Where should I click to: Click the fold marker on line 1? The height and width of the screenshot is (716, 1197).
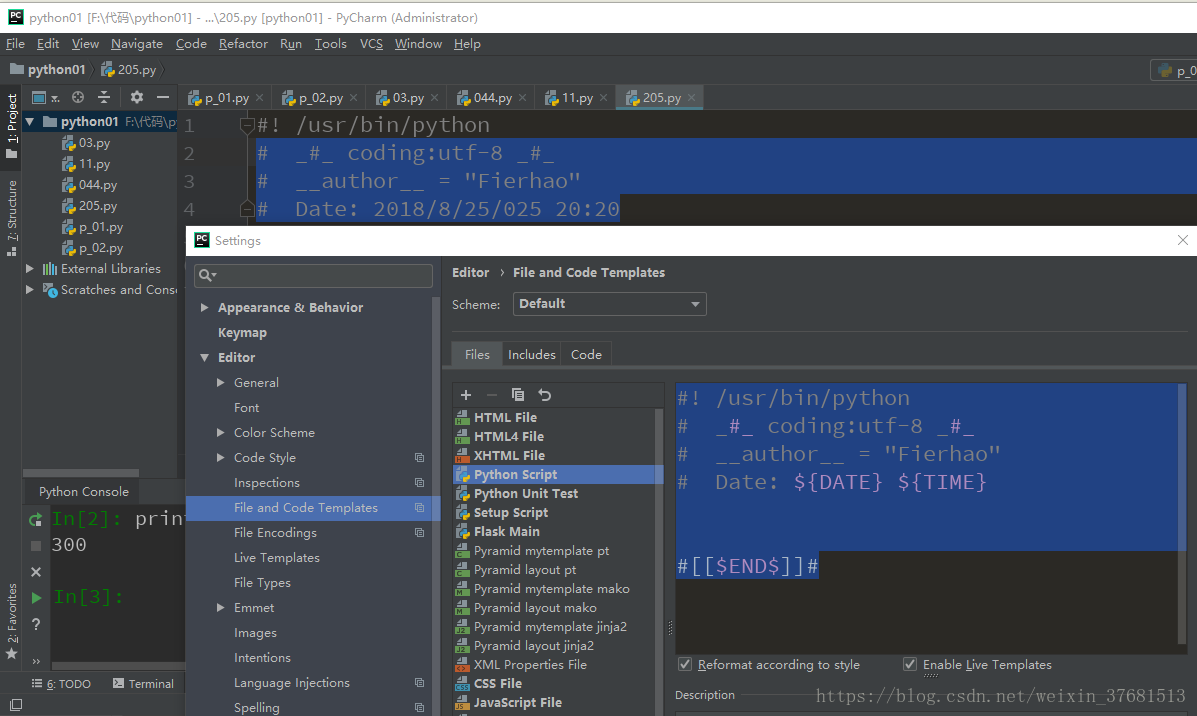247,124
